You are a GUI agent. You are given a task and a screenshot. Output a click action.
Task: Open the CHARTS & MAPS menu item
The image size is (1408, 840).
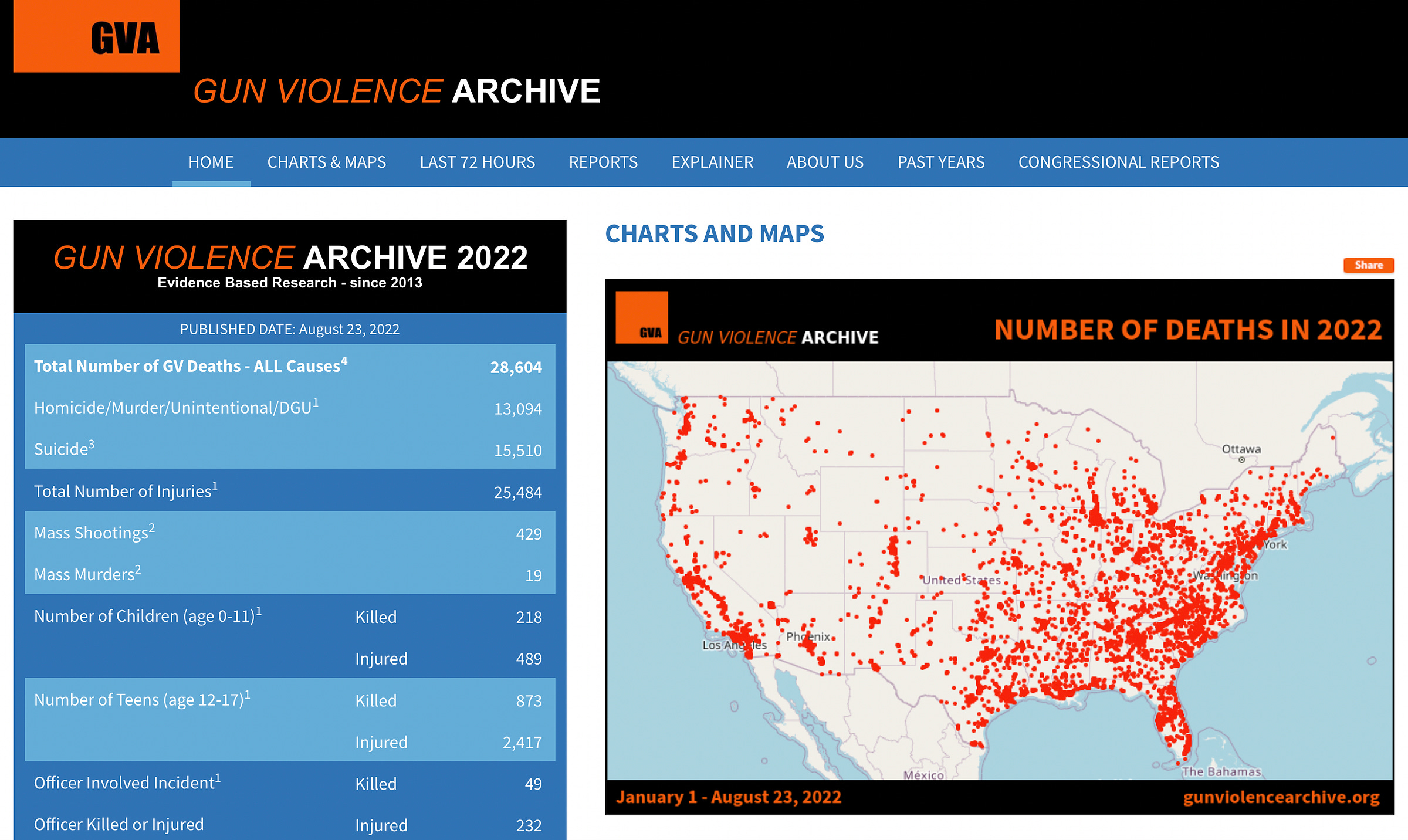[327, 162]
